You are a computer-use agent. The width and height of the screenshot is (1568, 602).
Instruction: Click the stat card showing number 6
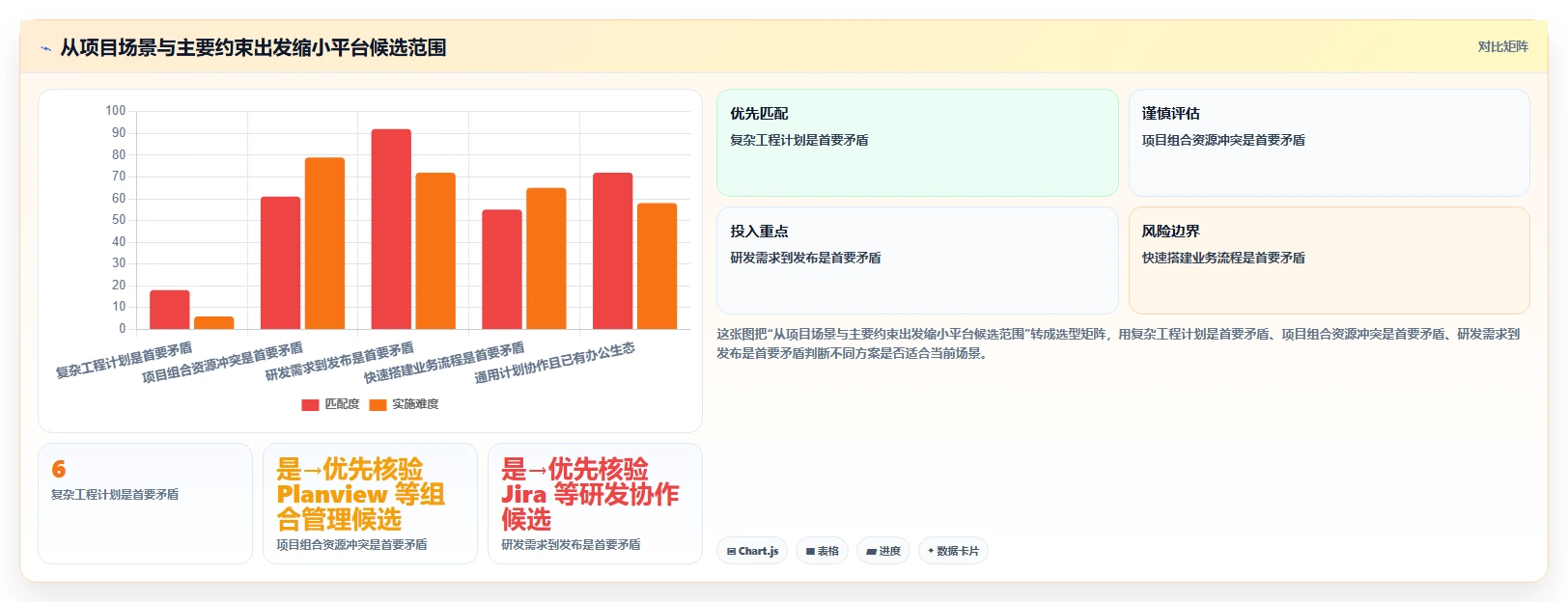(x=145, y=504)
